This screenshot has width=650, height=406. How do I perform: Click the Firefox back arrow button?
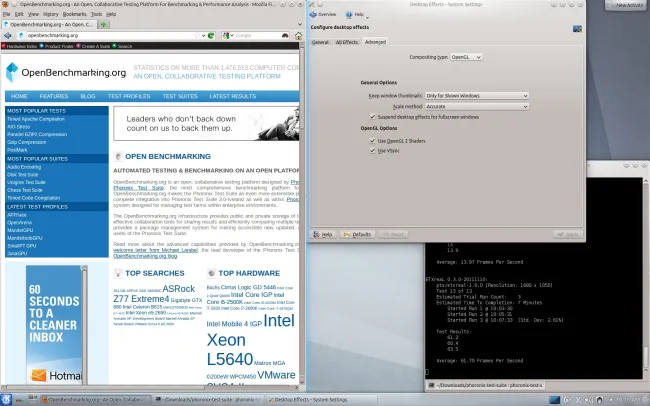click(x=10, y=35)
